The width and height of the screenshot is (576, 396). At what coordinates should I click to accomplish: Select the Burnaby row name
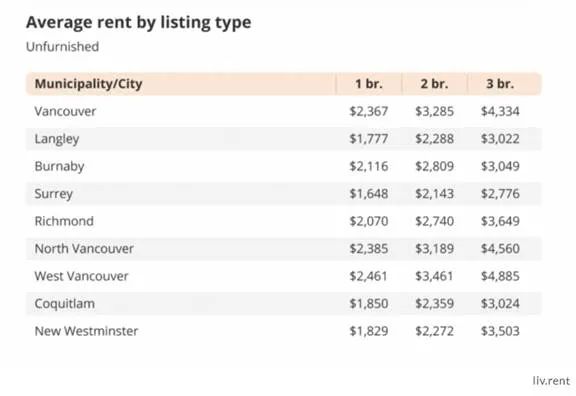(x=59, y=166)
